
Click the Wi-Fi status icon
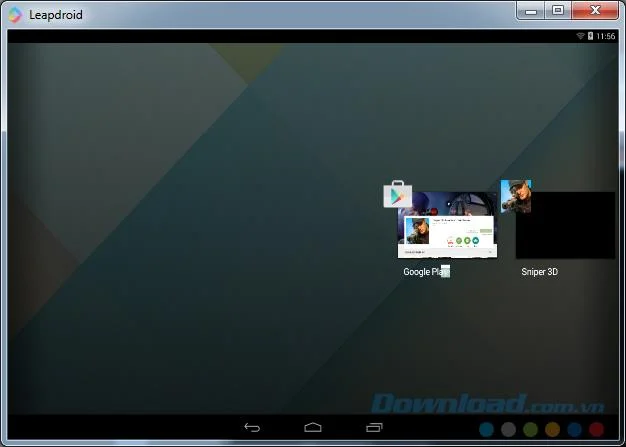point(580,36)
